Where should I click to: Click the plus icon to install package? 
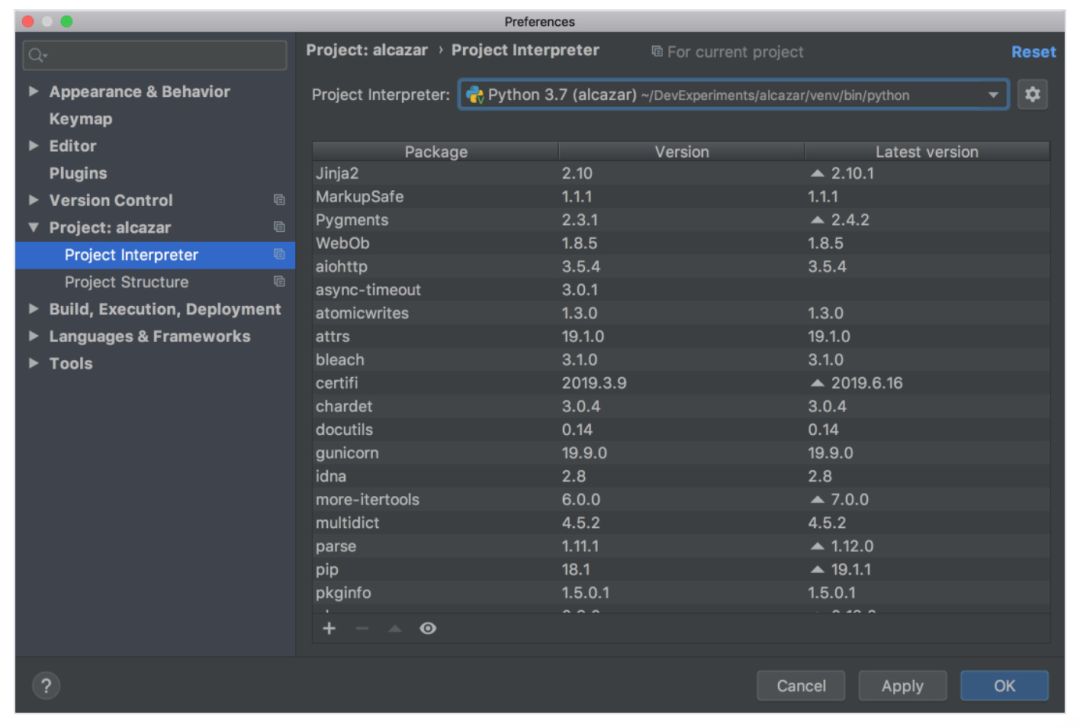pyautogui.click(x=329, y=629)
